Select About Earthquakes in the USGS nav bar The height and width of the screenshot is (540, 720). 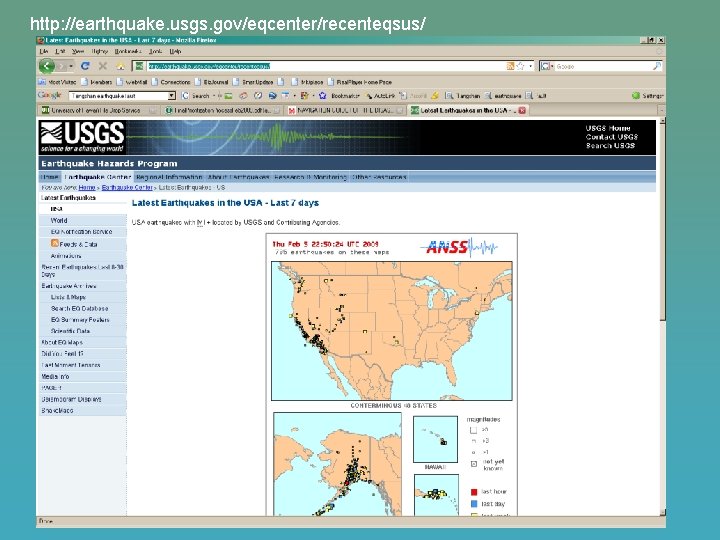tap(238, 177)
